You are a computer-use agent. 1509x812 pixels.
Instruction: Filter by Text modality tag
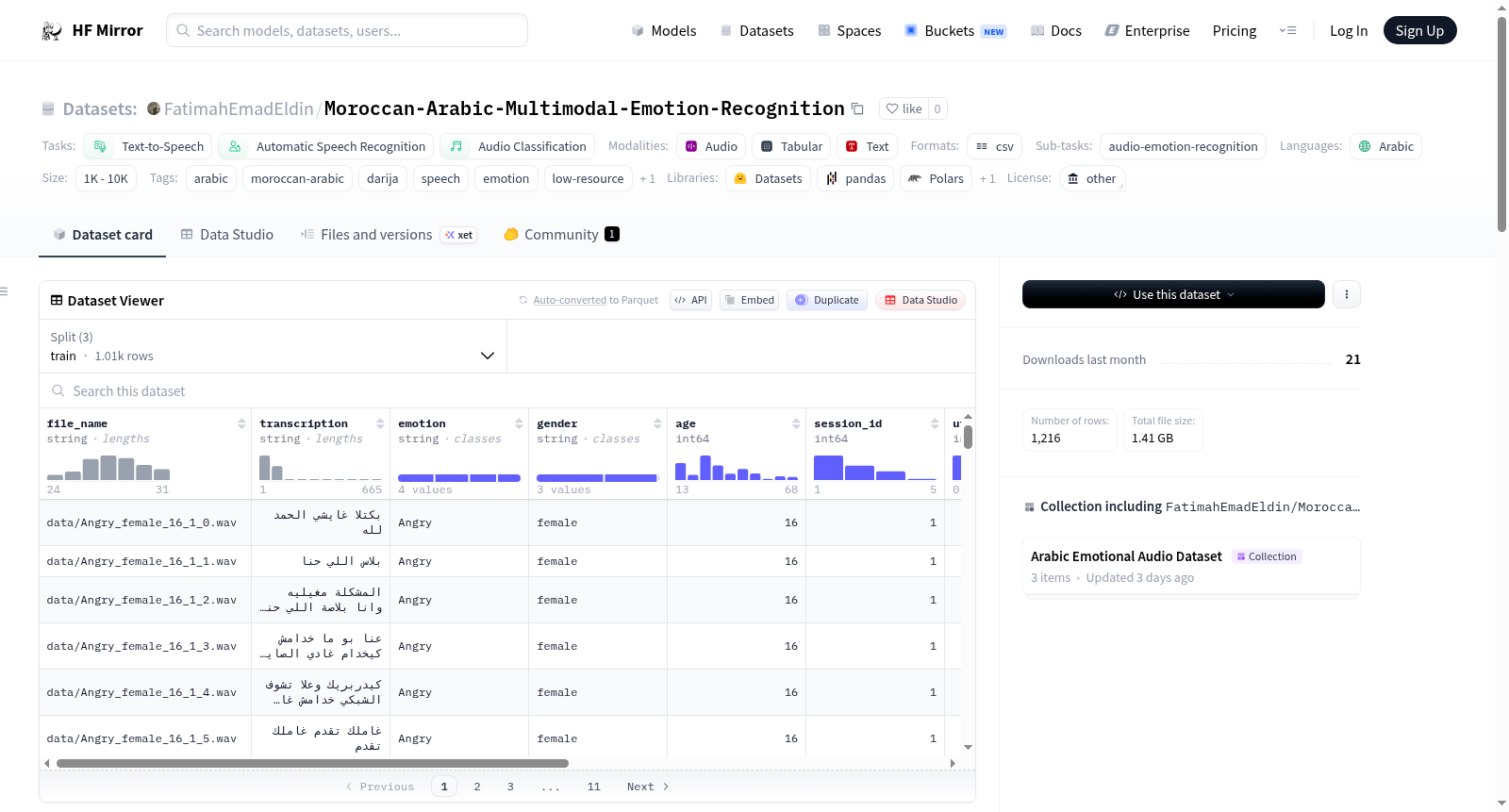(x=867, y=146)
